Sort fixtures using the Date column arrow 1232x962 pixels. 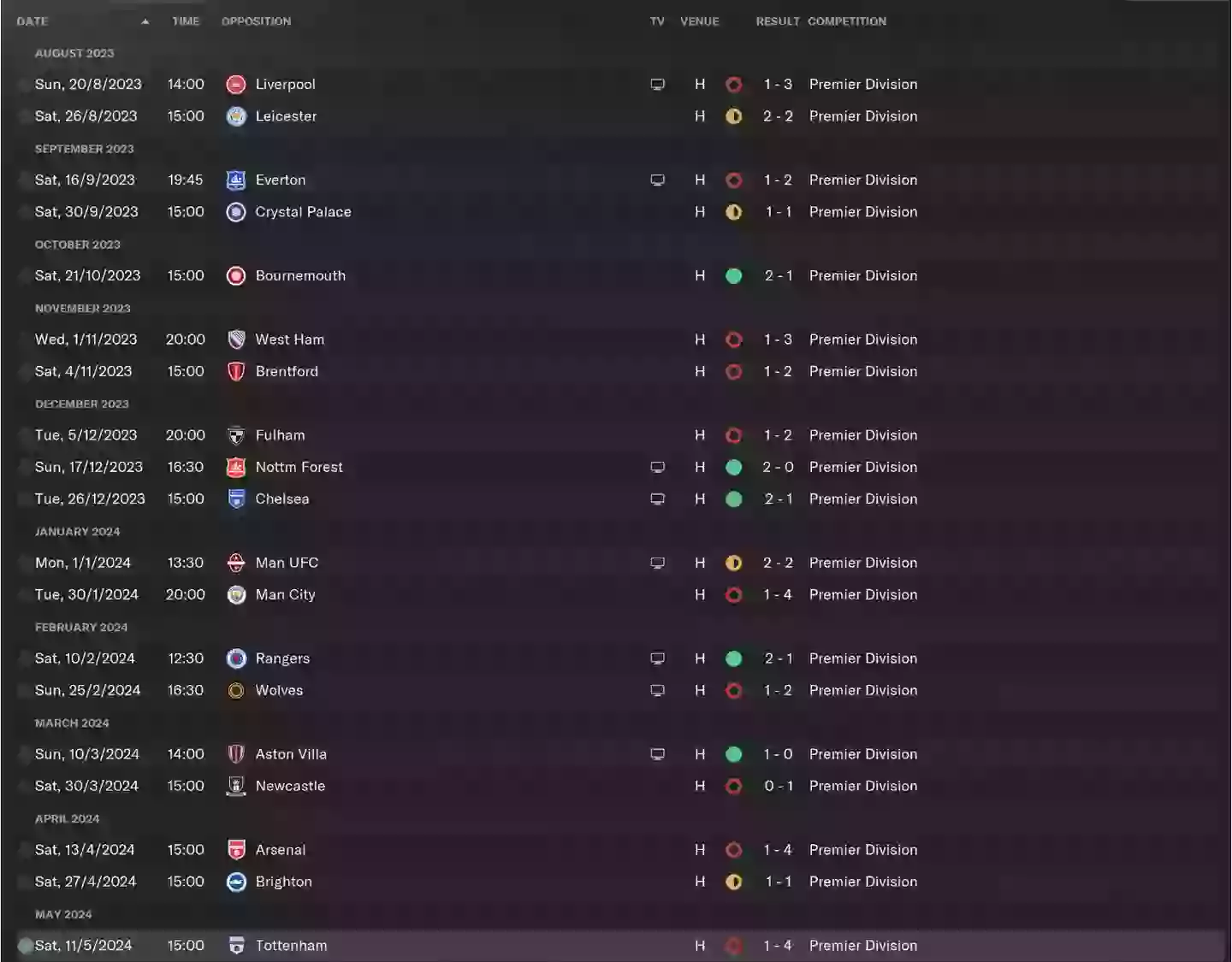tap(145, 21)
